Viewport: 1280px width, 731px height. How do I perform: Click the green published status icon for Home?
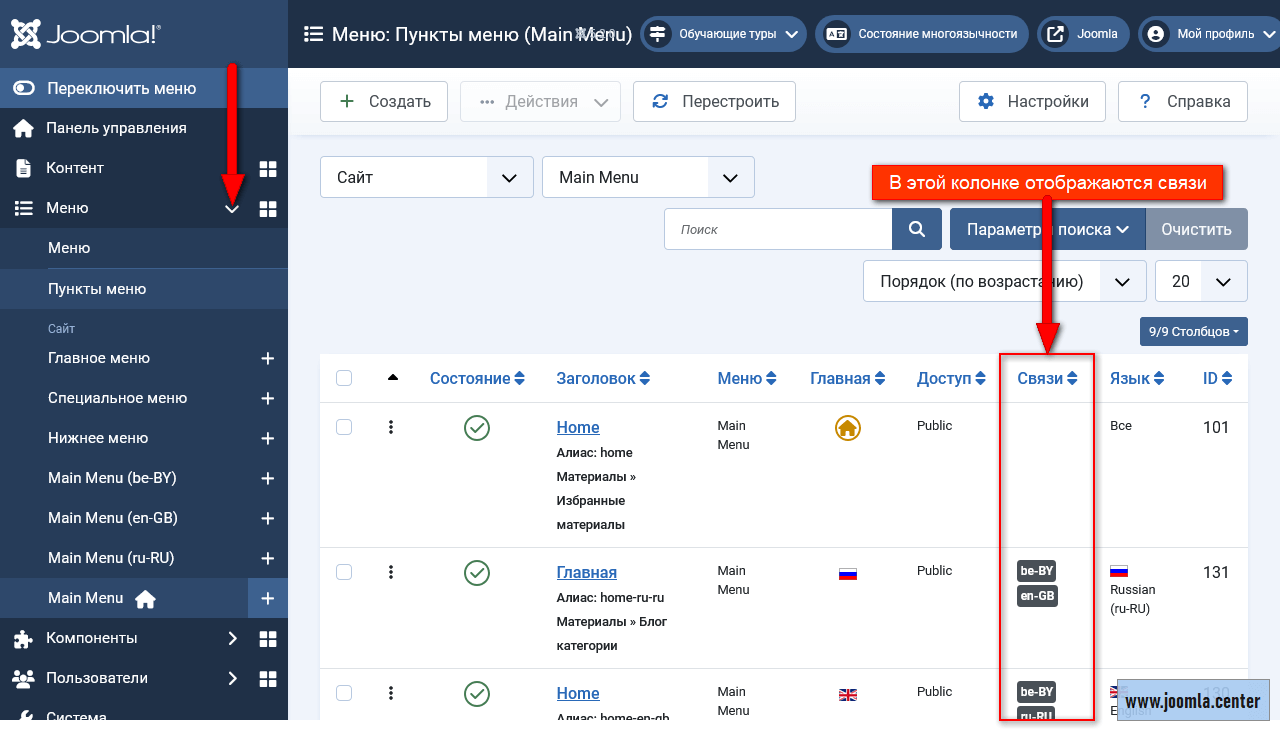click(x=477, y=428)
